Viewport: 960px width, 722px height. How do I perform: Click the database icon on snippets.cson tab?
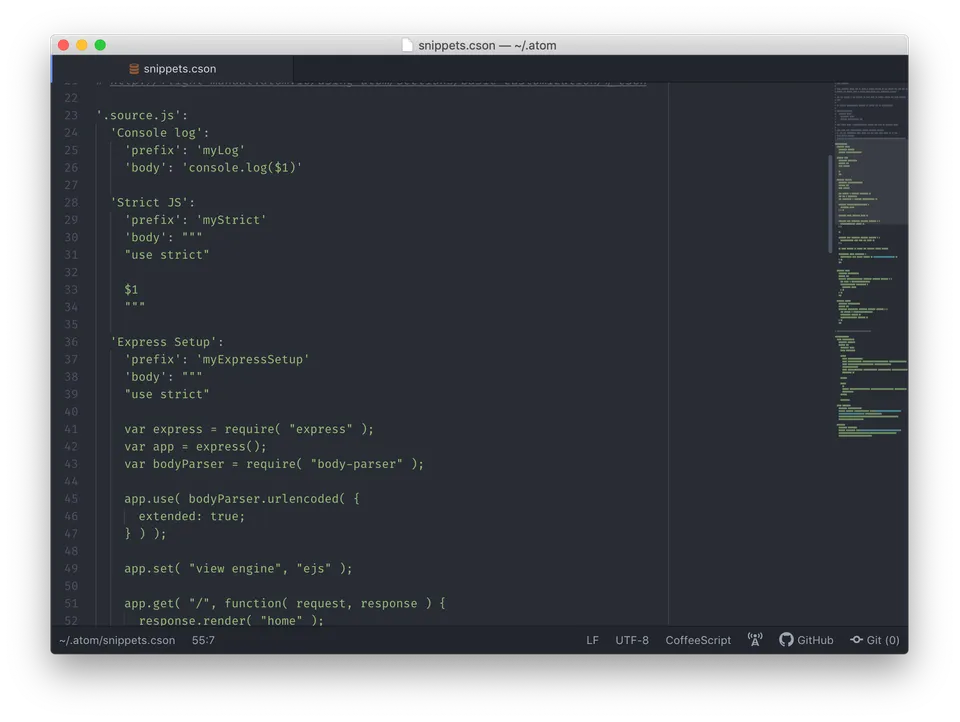(134, 69)
